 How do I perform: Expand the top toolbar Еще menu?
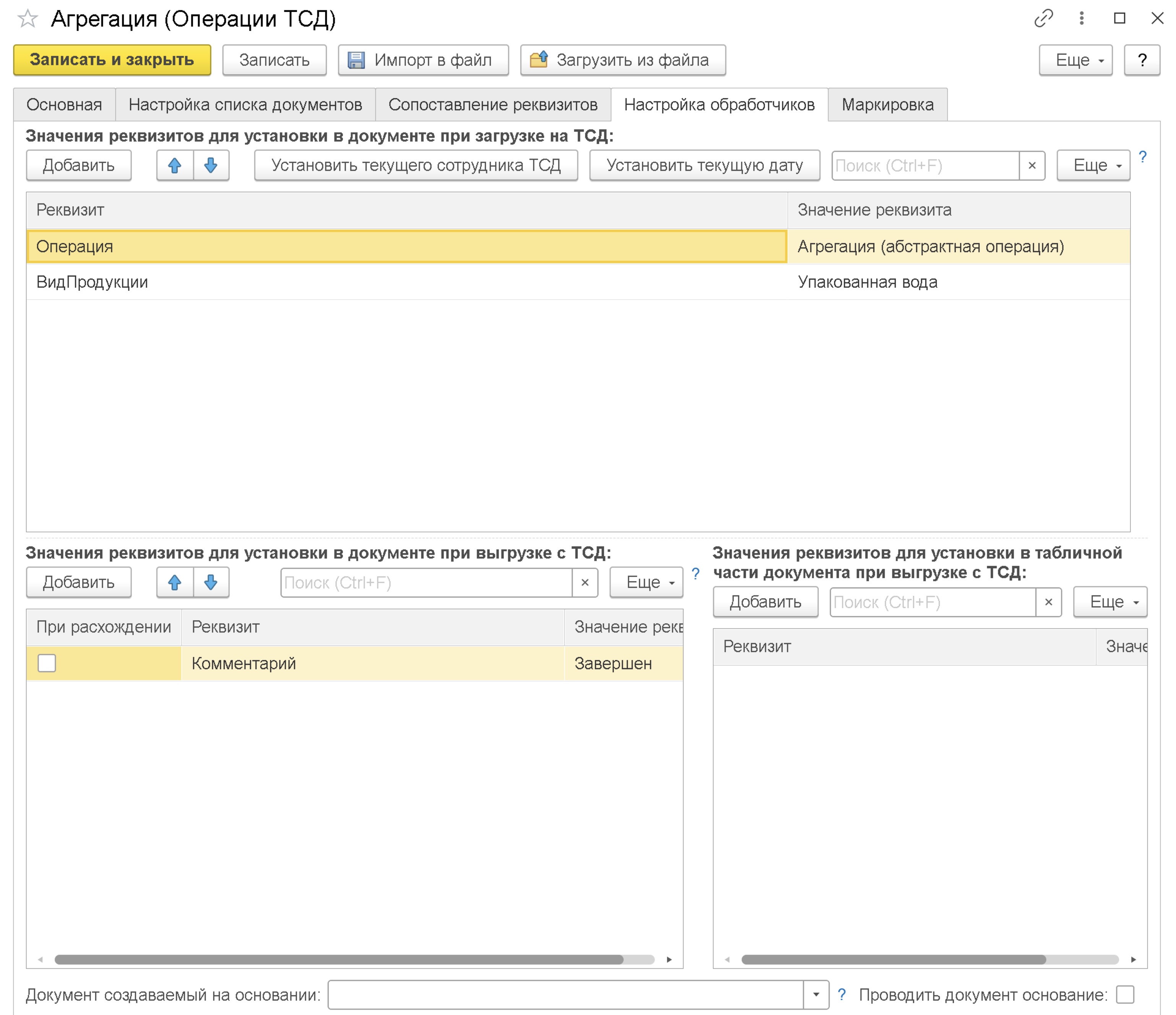pyautogui.click(x=1075, y=60)
